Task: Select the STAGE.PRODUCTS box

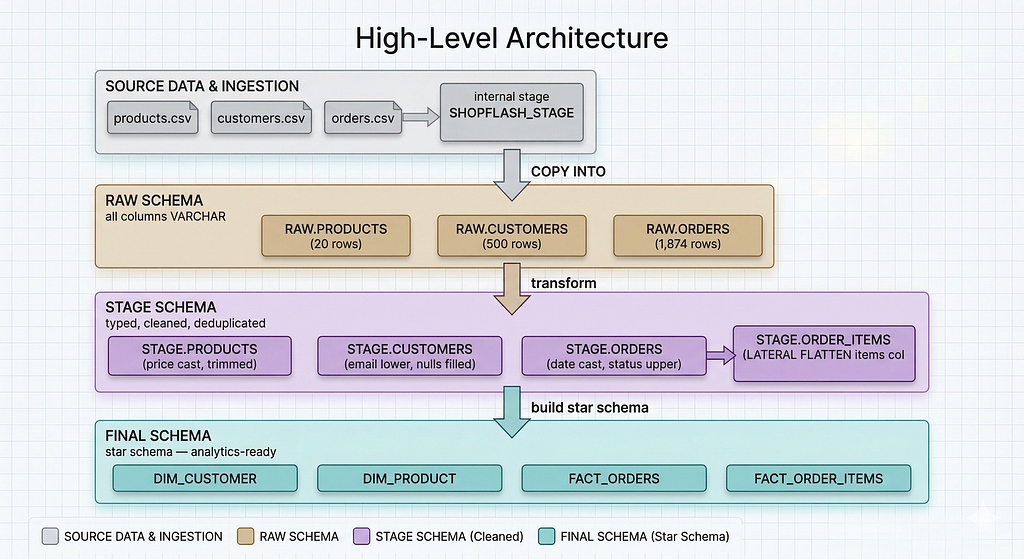Action: click(x=200, y=356)
